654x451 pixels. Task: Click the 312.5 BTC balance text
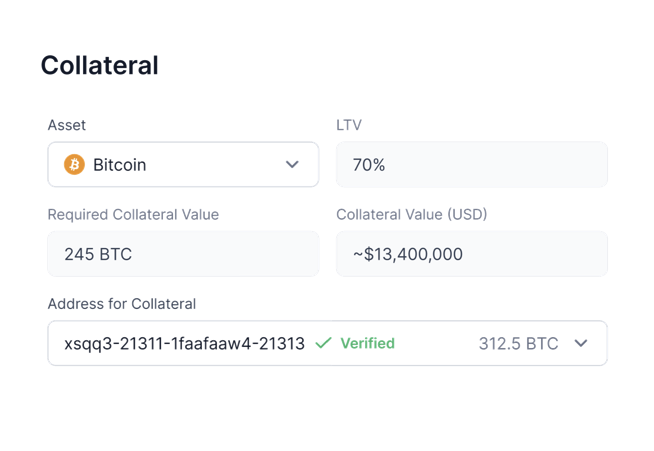518,343
